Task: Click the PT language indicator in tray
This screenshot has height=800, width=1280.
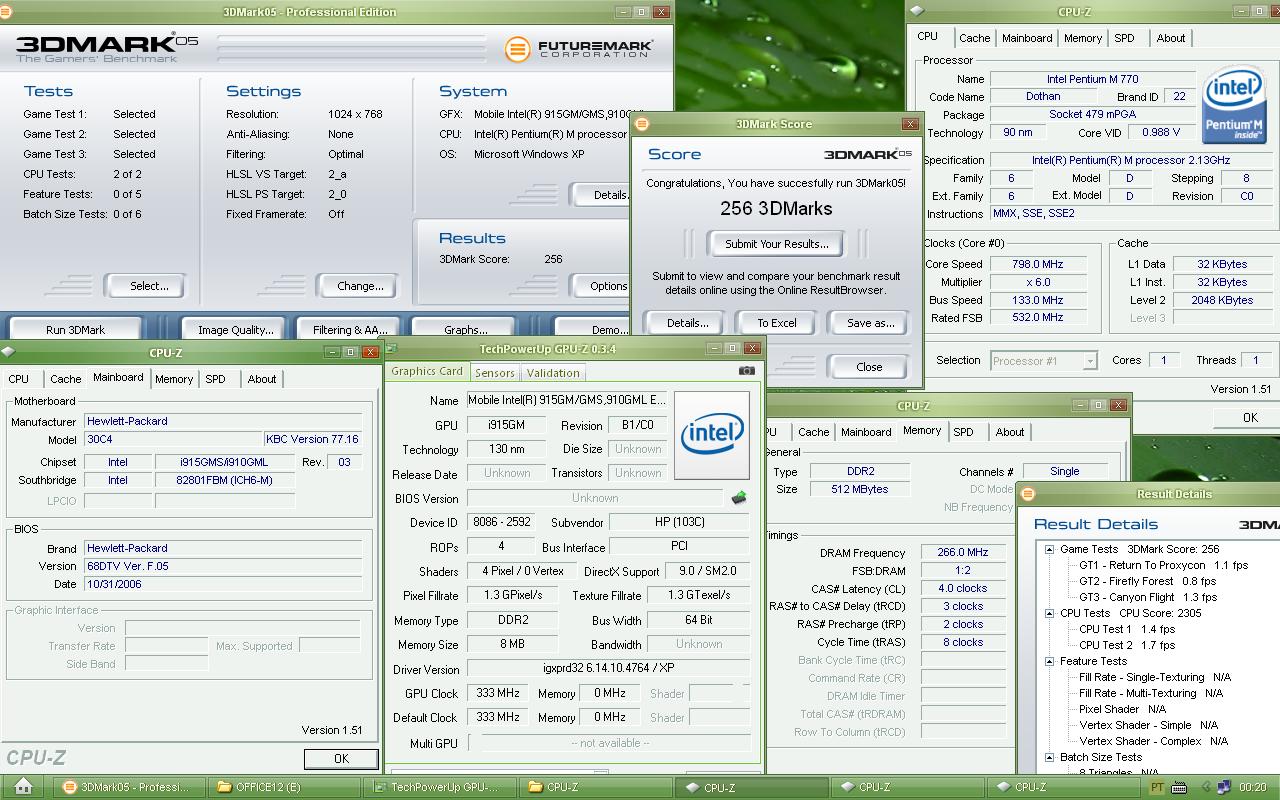Action: click(x=1157, y=787)
